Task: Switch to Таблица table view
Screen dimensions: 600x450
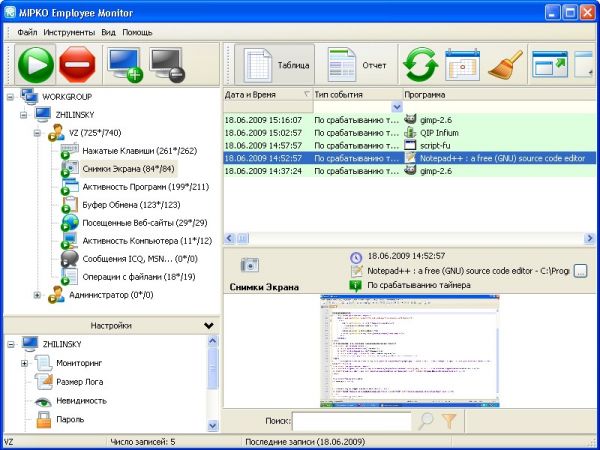Action: coord(279,65)
